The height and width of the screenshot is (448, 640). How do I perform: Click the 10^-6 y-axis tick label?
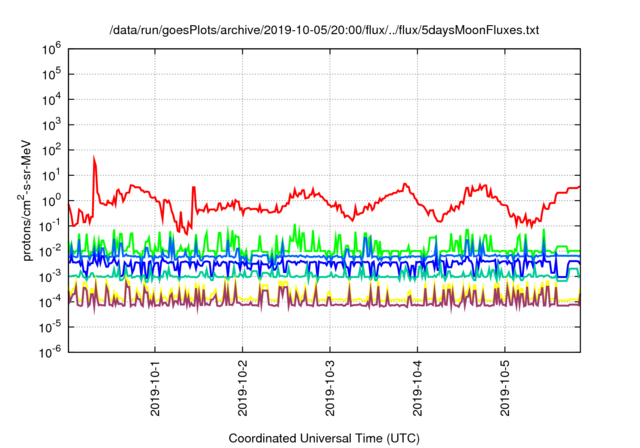tap(51, 352)
